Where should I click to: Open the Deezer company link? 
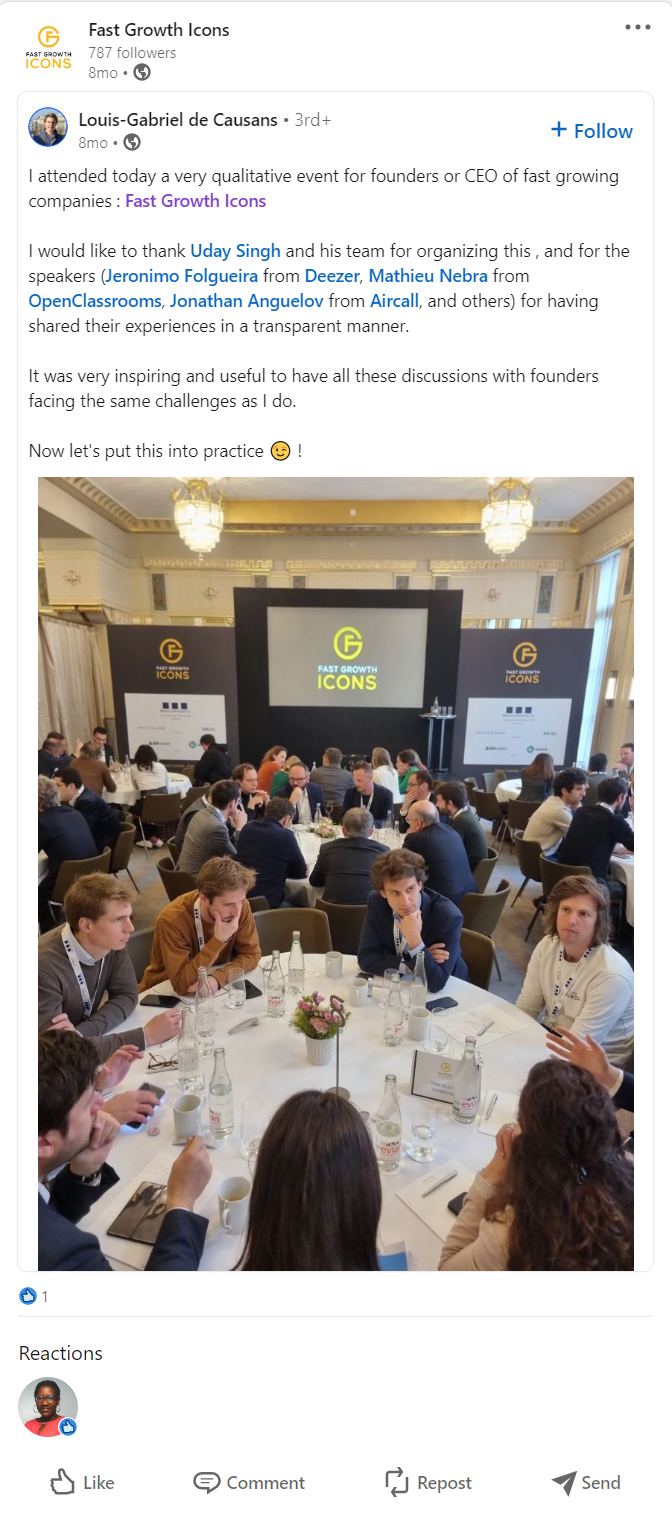click(333, 276)
